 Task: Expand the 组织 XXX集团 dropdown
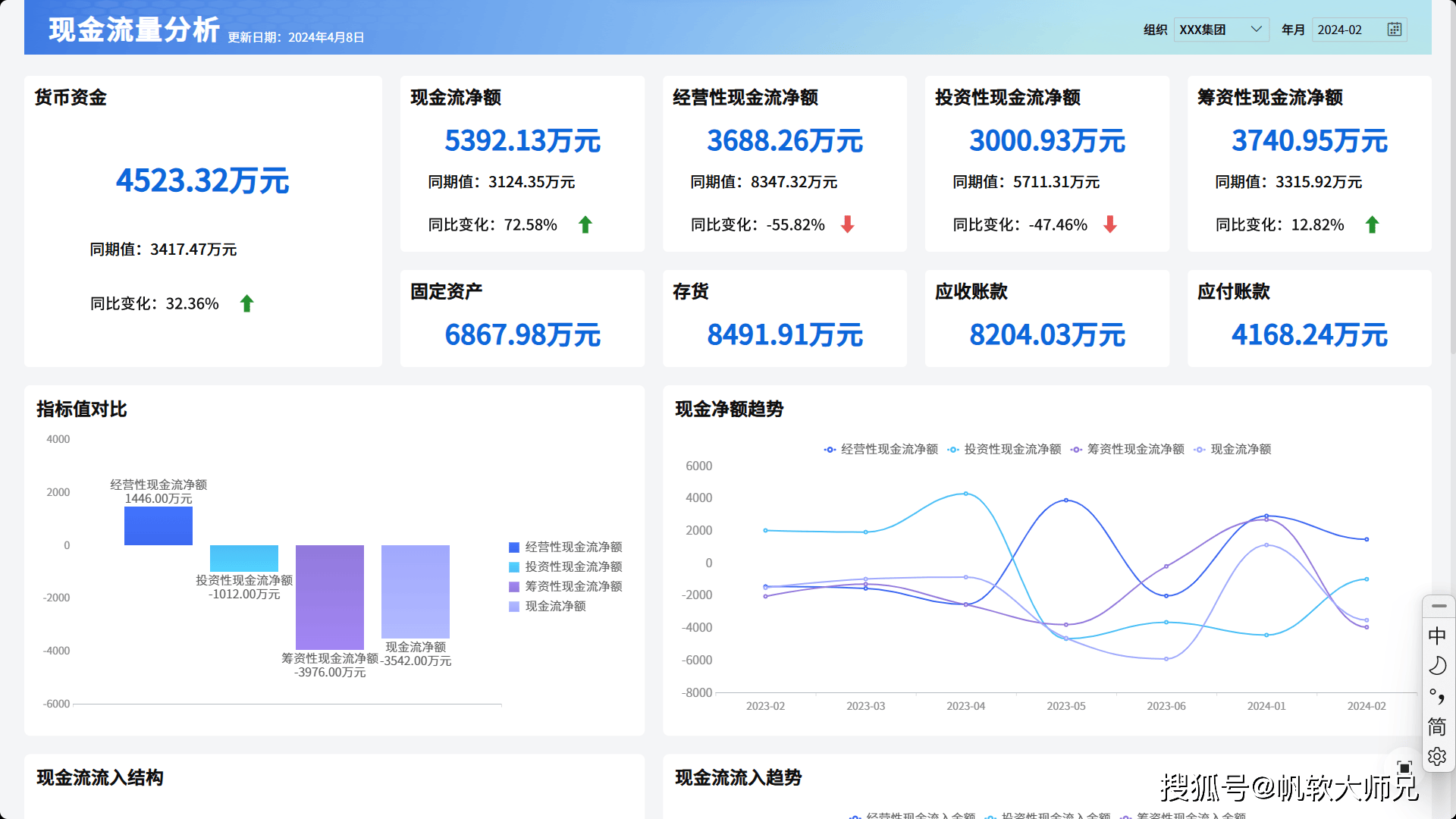(1221, 30)
